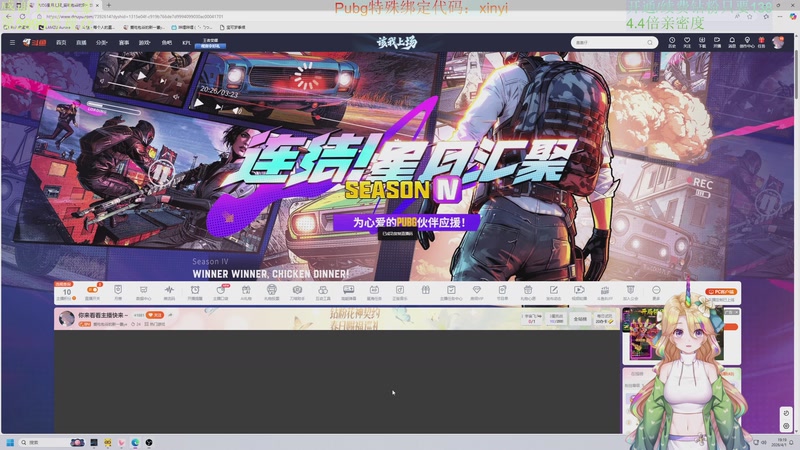Open the 斗鱼BUFF toolbar icon
Image resolution: width=800 pixels, height=450 pixels.
(x=605, y=292)
